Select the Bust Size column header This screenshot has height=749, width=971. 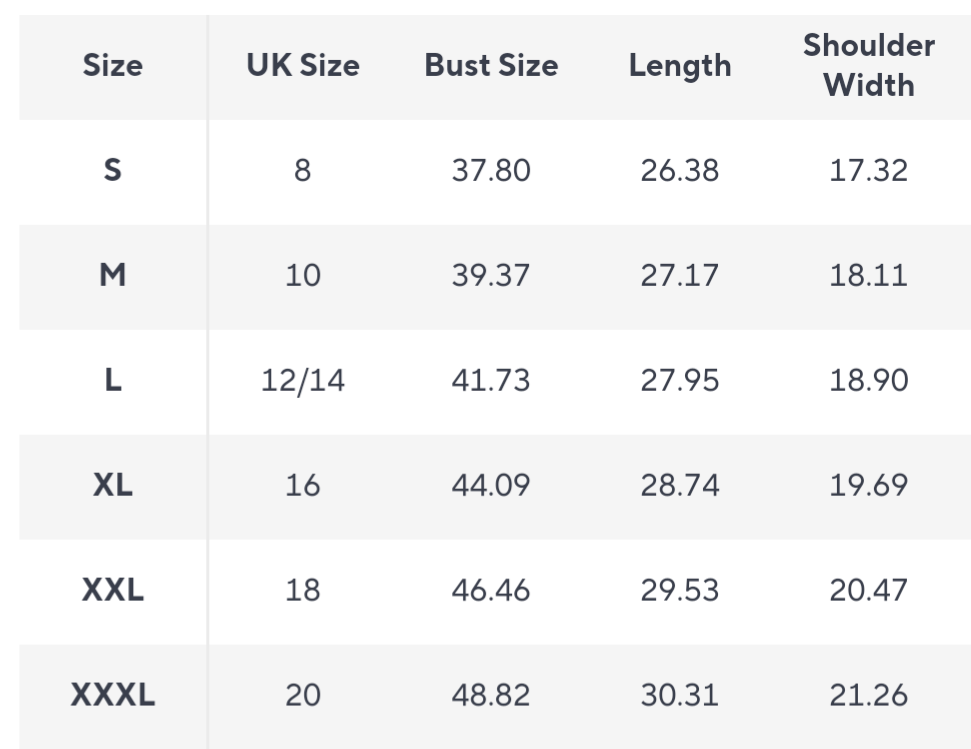[x=491, y=66]
